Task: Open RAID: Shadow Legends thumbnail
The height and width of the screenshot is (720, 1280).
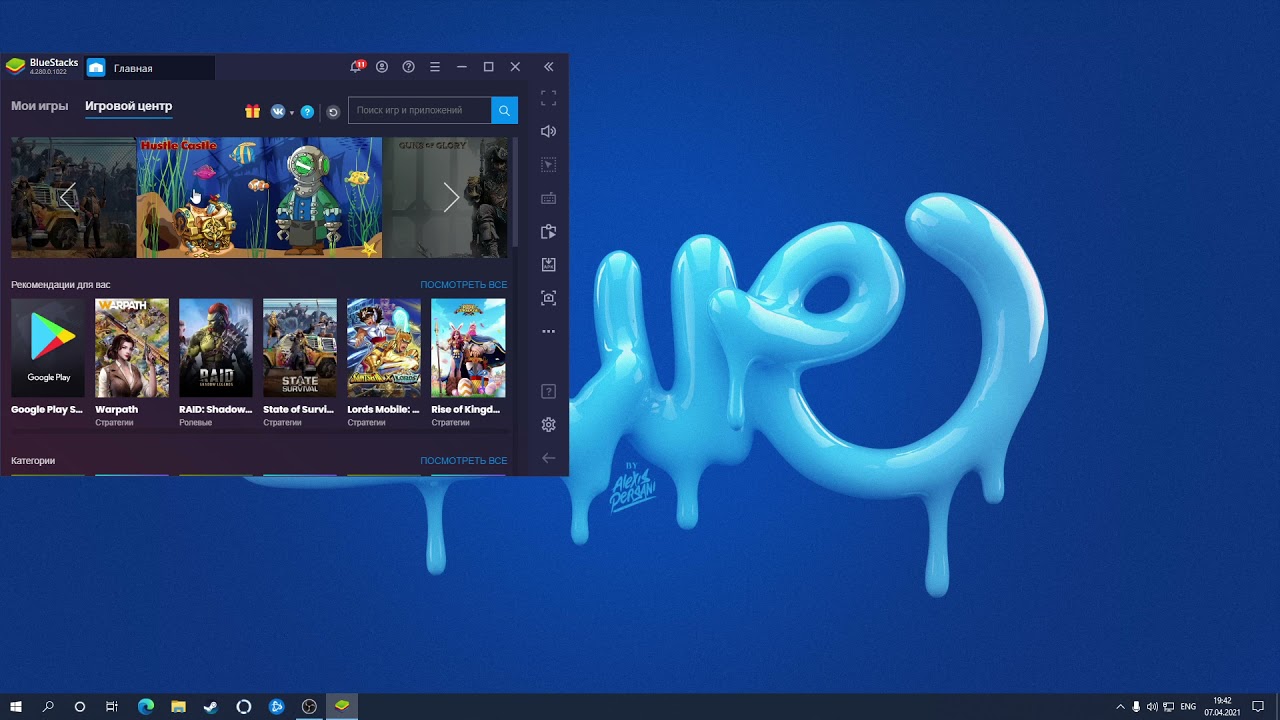Action: [x=216, y=347]
